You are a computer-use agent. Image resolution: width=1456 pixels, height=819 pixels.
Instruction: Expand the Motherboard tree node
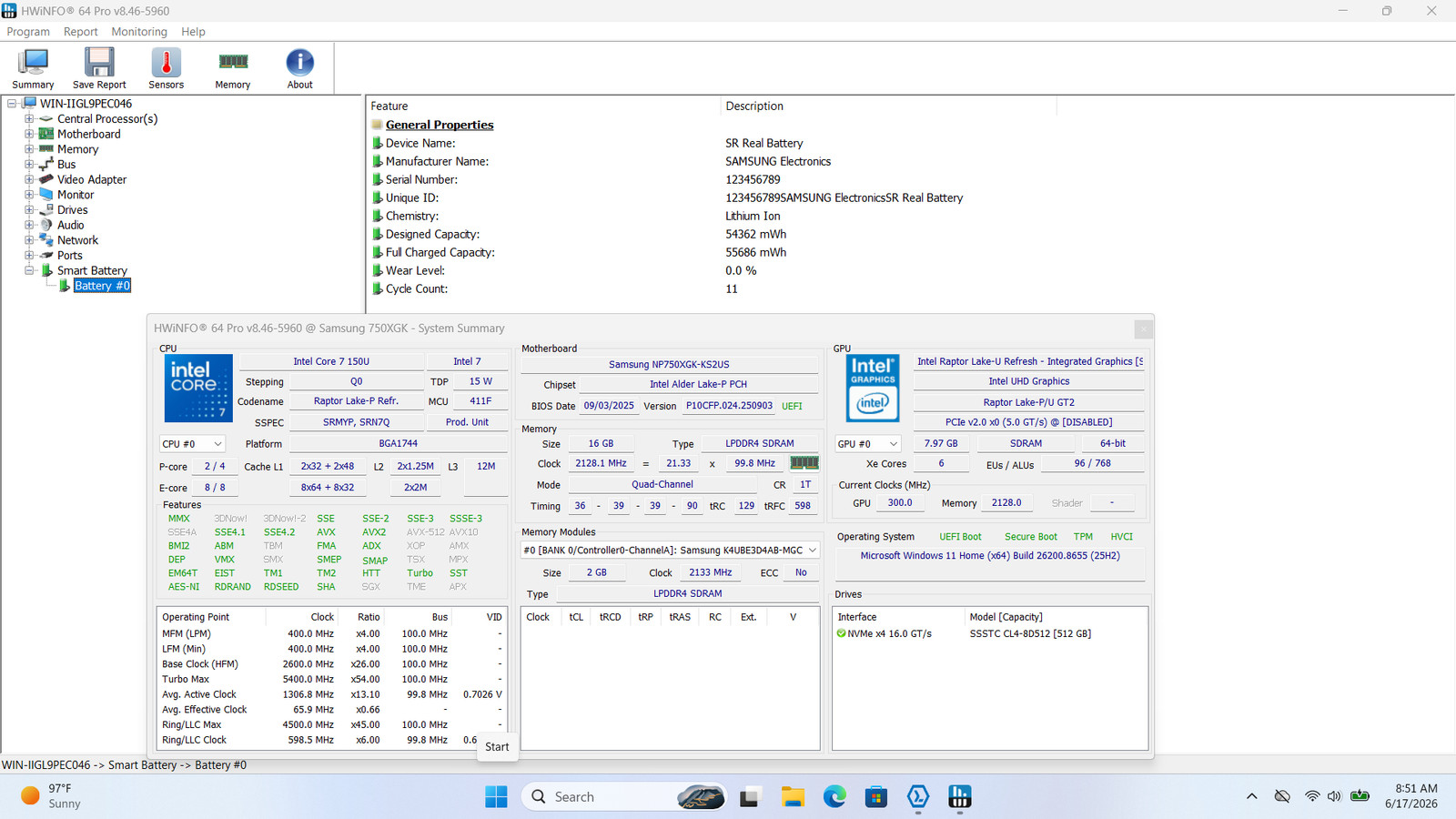click(29, 134)
